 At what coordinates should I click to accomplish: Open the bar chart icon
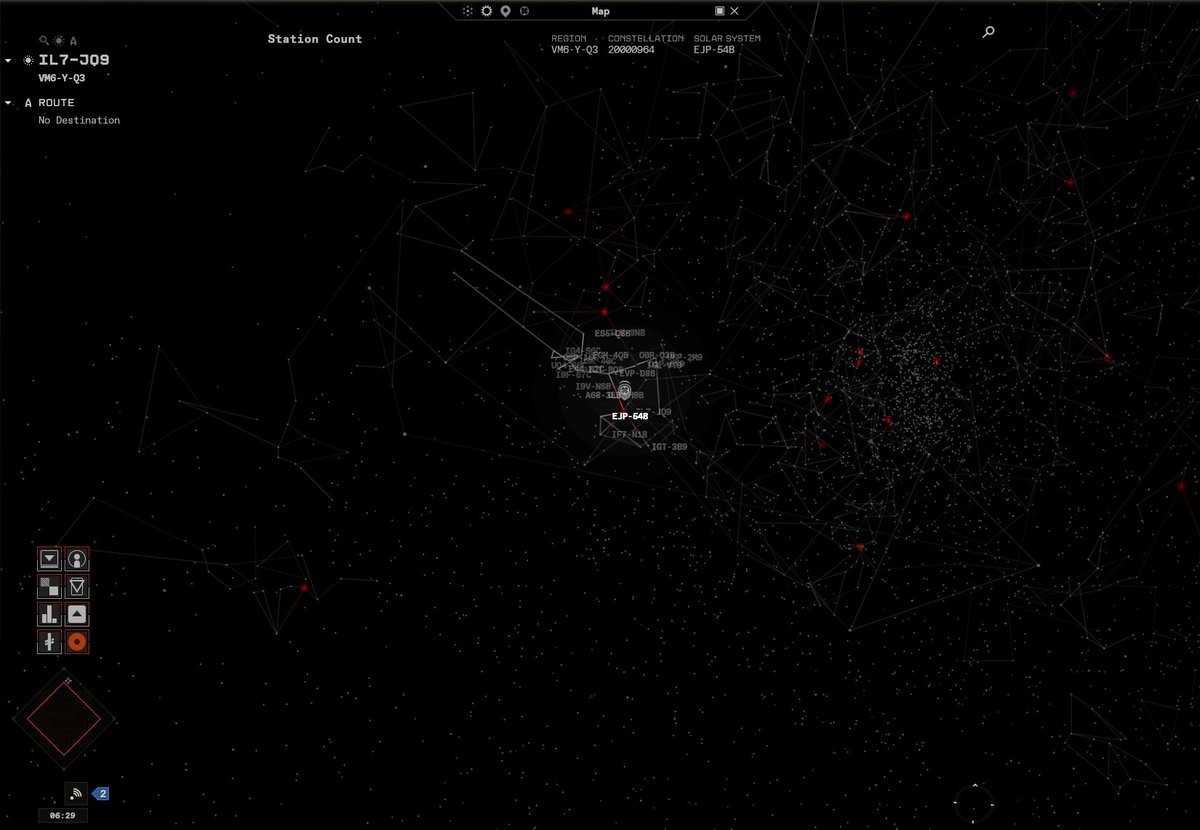pyautogui.click(x=50, y=614)
